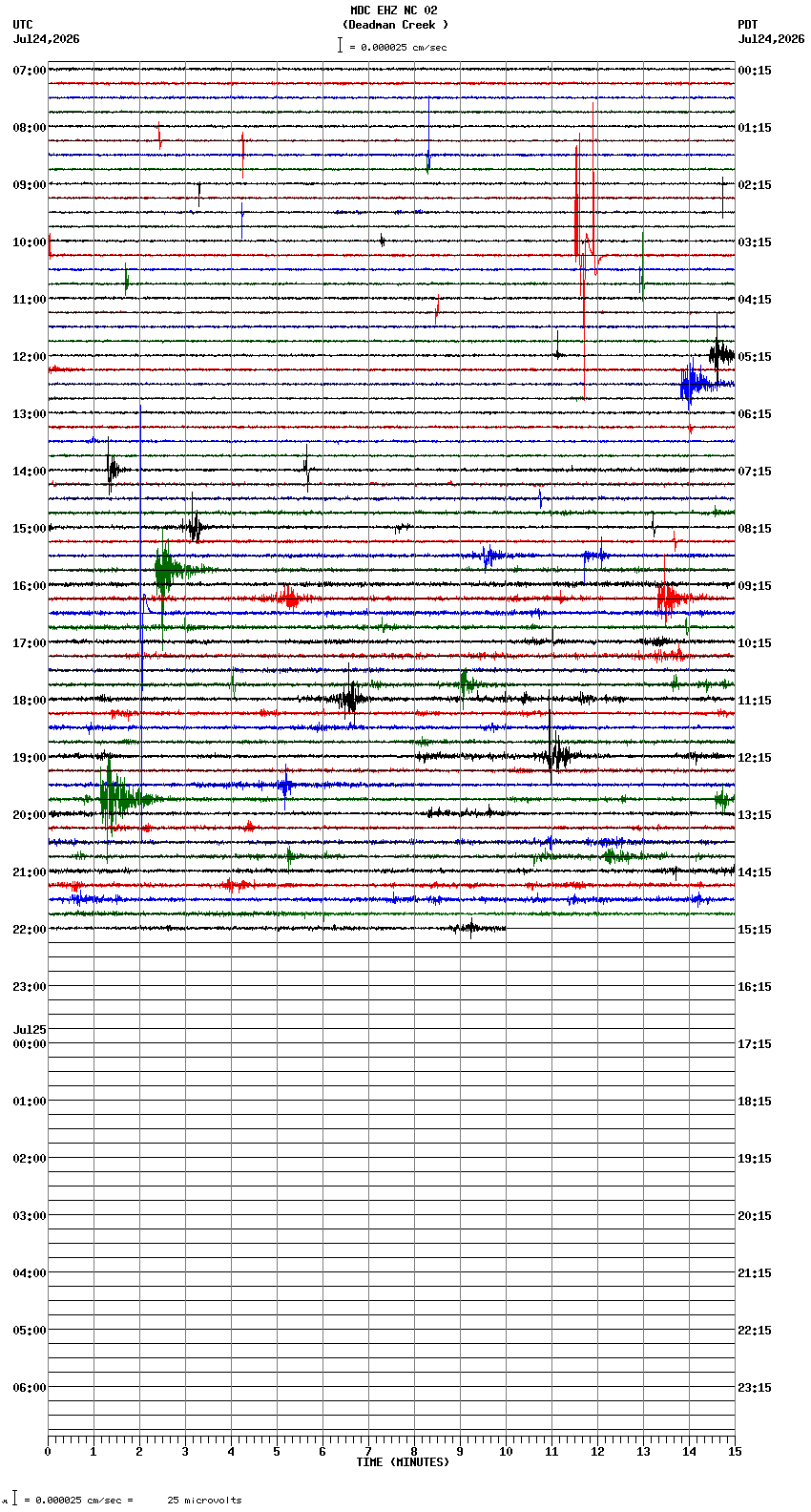The width and height of the screenshot is (811, 1512).
Task: Click the 'Jul25' date change label
Action: pos(29,1030)
